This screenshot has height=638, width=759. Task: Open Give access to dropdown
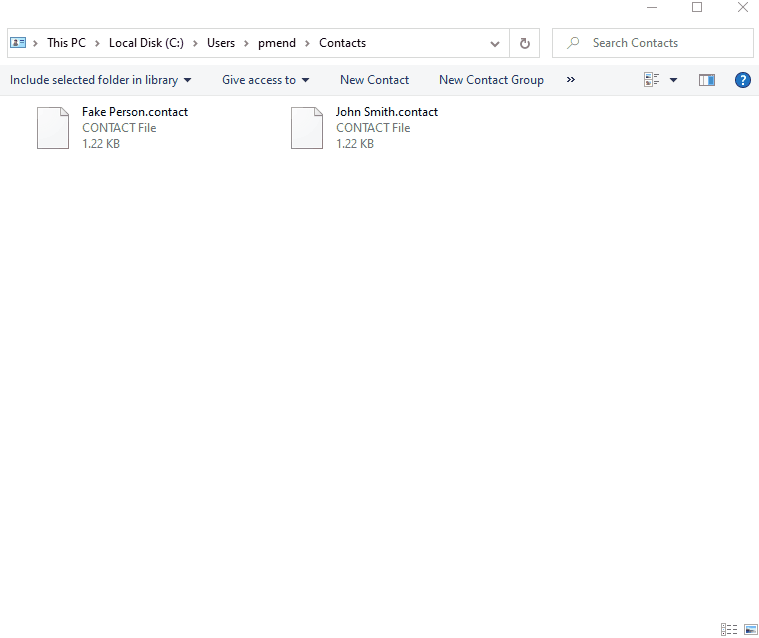click(x=265, y=80)
